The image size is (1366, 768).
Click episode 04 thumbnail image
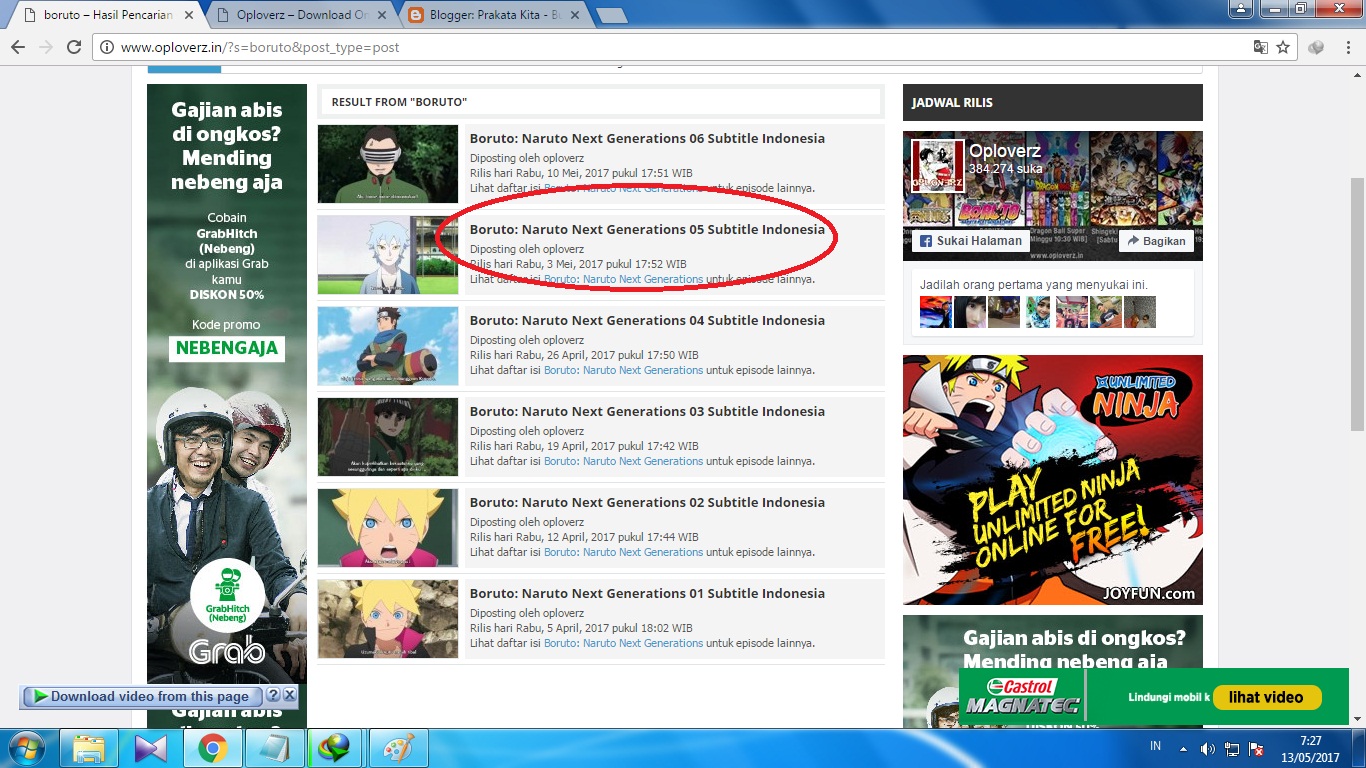pyautogui.click(x=388, y=346)
